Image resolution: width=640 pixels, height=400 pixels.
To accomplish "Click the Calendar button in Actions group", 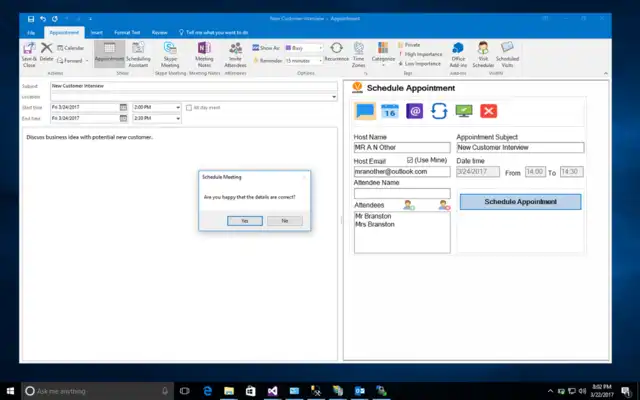I will 71,48.
